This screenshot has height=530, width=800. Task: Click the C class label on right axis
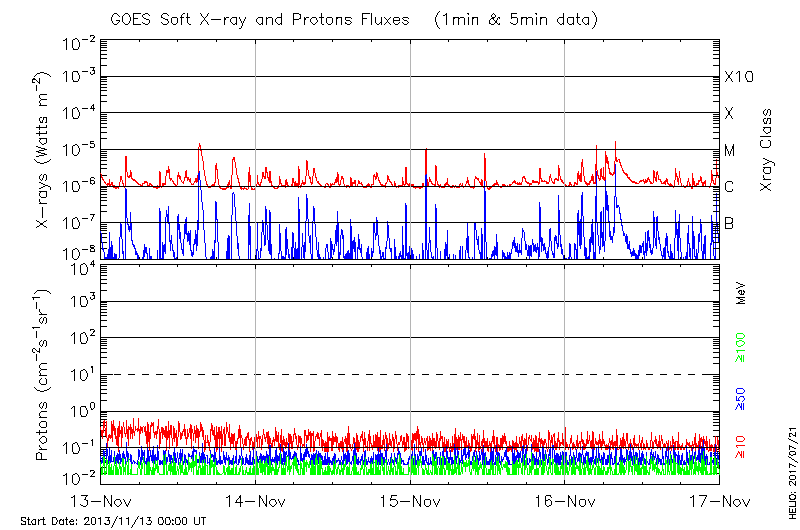(x=729, y=187)
